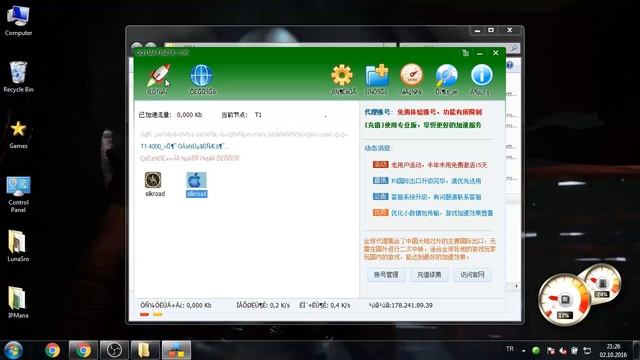Click search icon in background Explorer window
Image resolution: width=640 pixels, height=360 pixels.
coord(513,49)
